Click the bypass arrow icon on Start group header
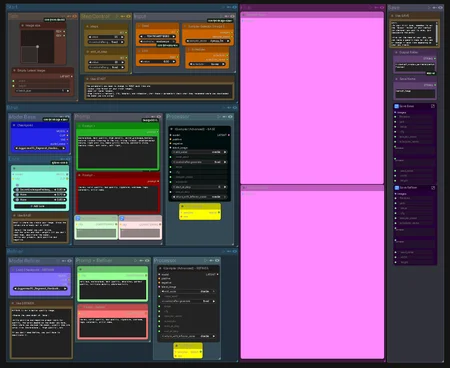The width and height of the screenshot is (450, 368). (x=229, y=7)
